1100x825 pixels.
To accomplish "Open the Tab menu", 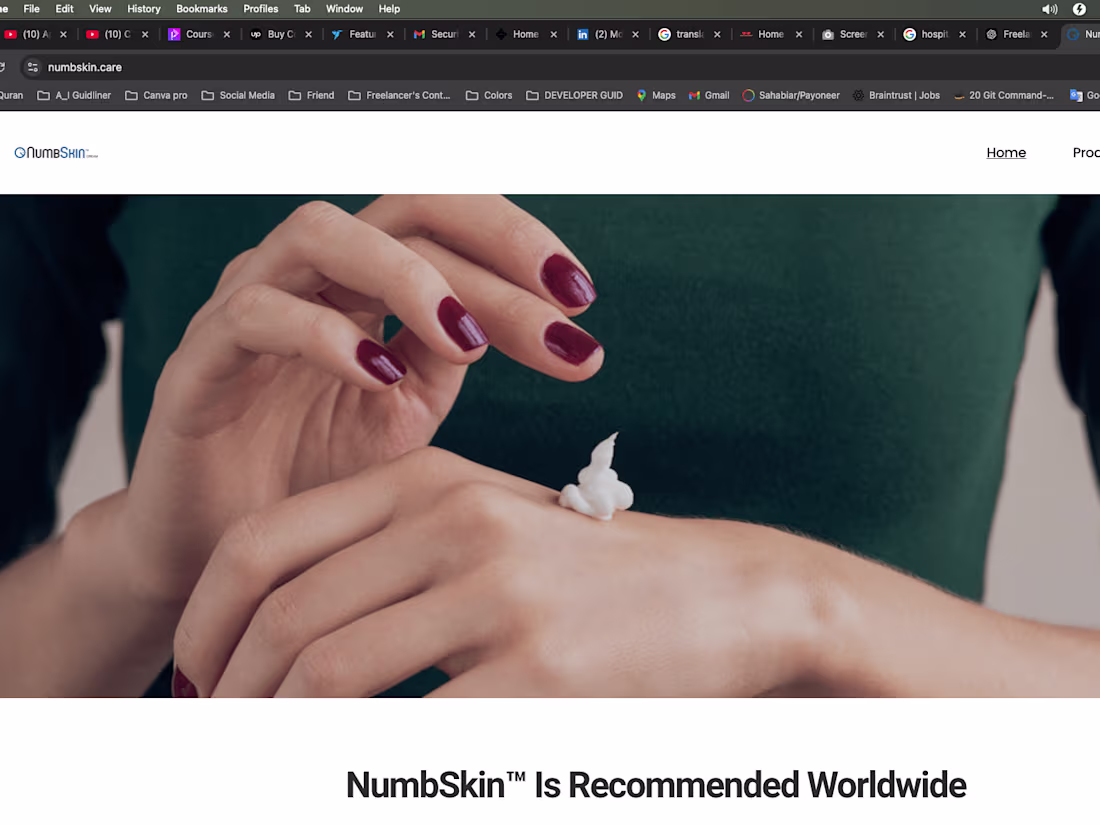I will click(x=302, y=9).
